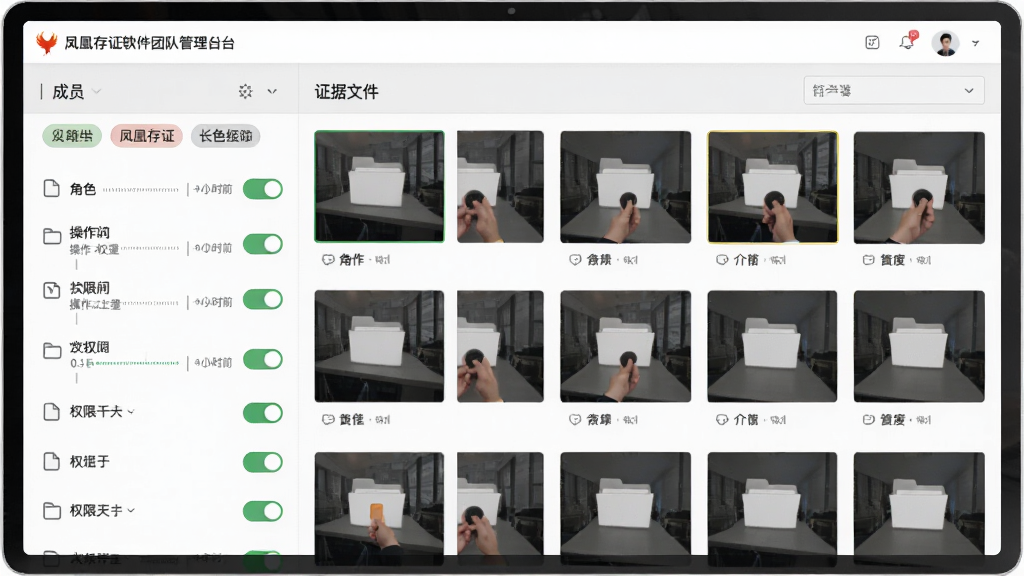Click the folder icon beside 操作间
1024x576 pixels.
52,236
